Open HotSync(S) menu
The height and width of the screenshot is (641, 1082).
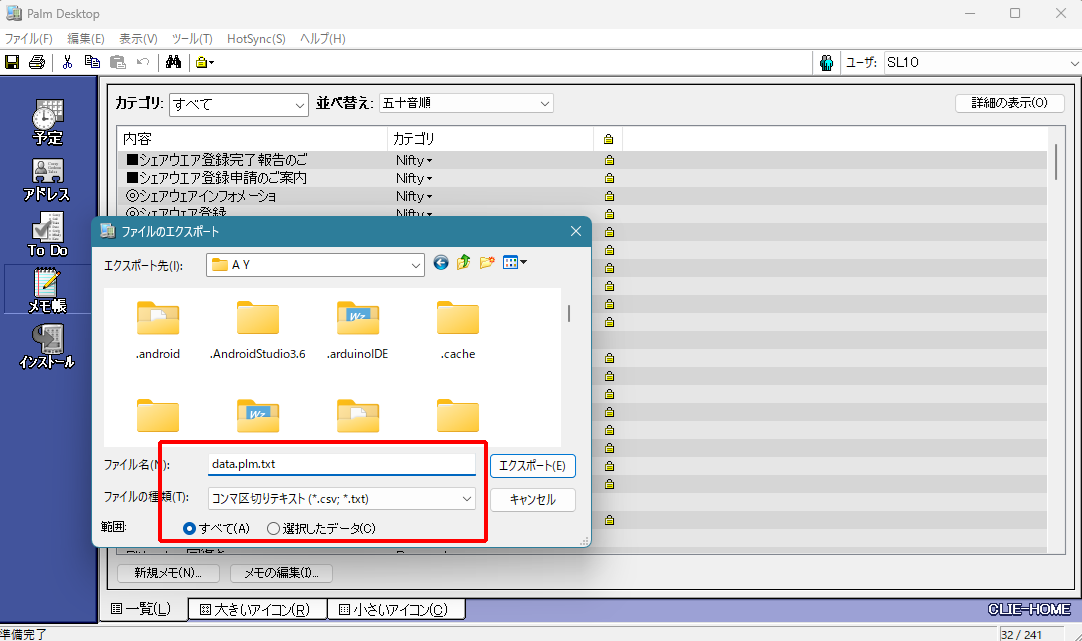pos(256,39)
